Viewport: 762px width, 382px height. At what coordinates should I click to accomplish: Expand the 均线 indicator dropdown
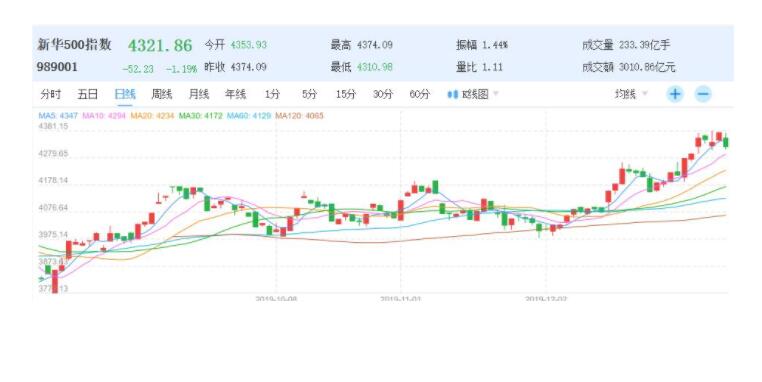tap(645, 93)
